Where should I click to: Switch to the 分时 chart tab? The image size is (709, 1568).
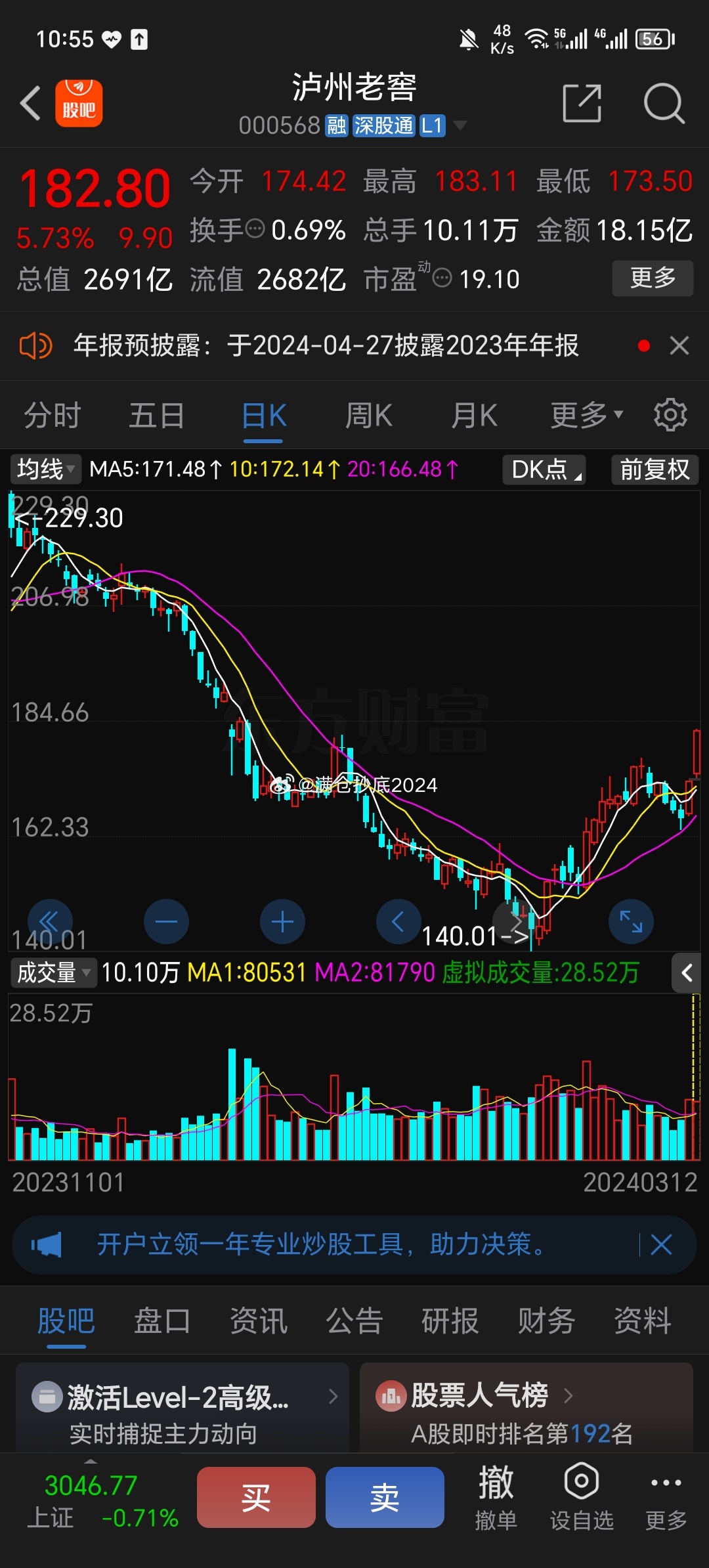point(52,416)
